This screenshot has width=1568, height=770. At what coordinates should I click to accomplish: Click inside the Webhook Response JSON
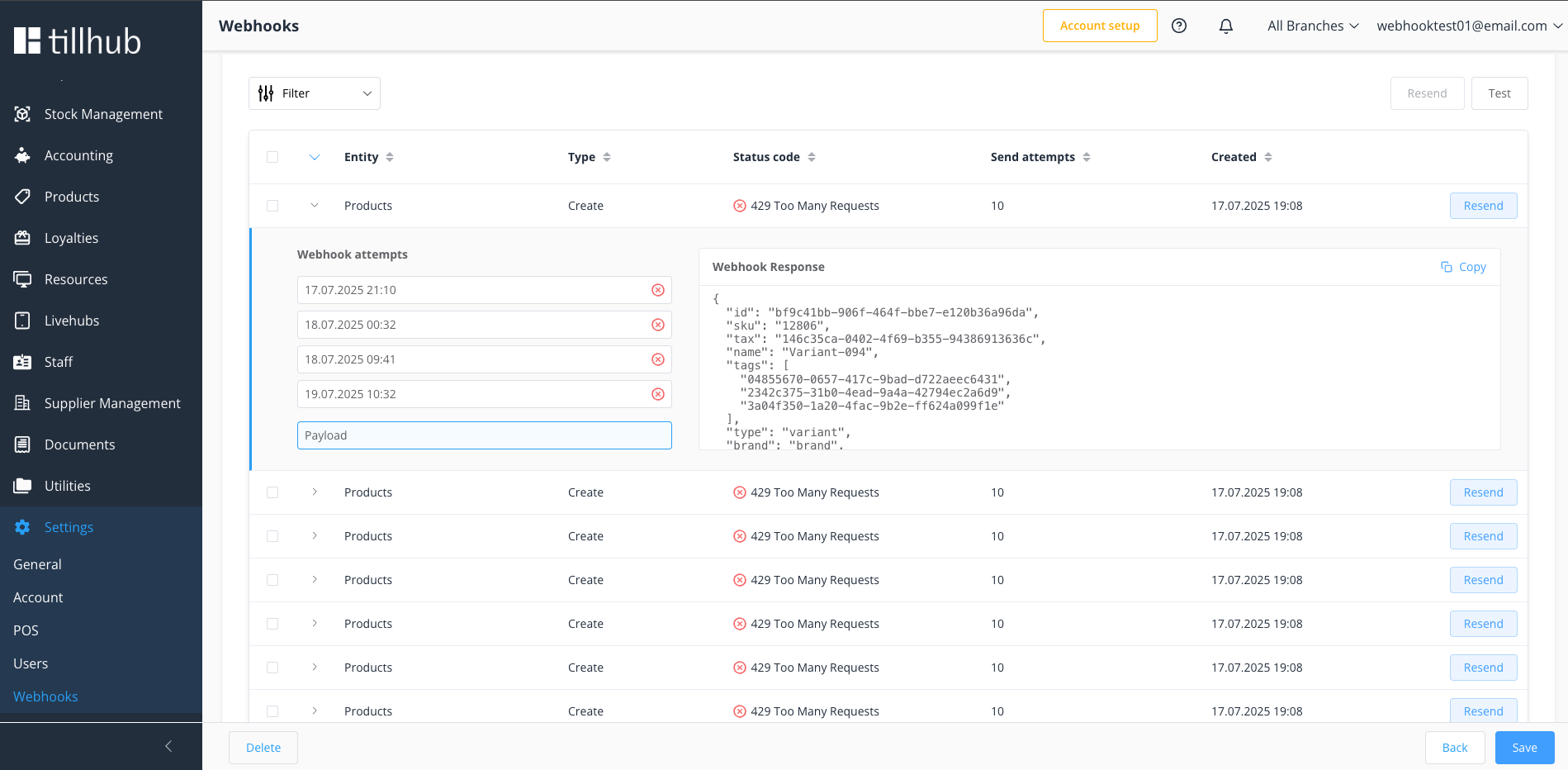click(x=1099, y=368)
